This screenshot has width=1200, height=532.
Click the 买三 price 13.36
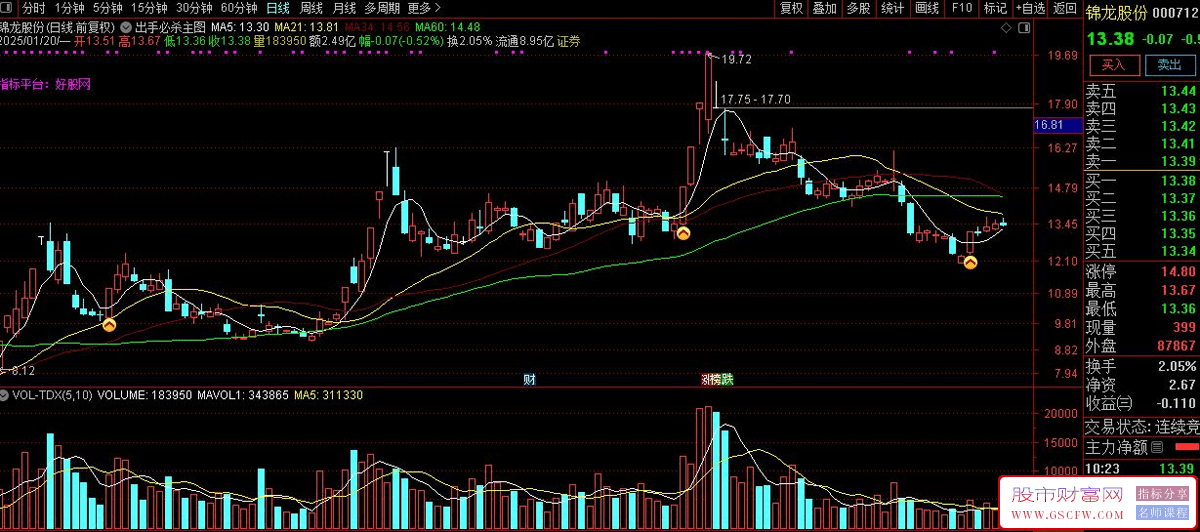click(x=1178, y=216)
